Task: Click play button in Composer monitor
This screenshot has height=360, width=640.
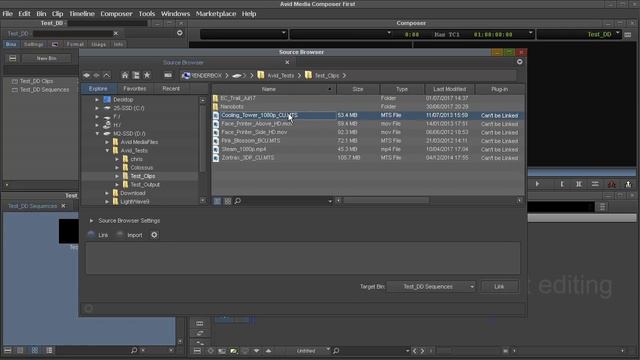Action: tap(537, 184)
